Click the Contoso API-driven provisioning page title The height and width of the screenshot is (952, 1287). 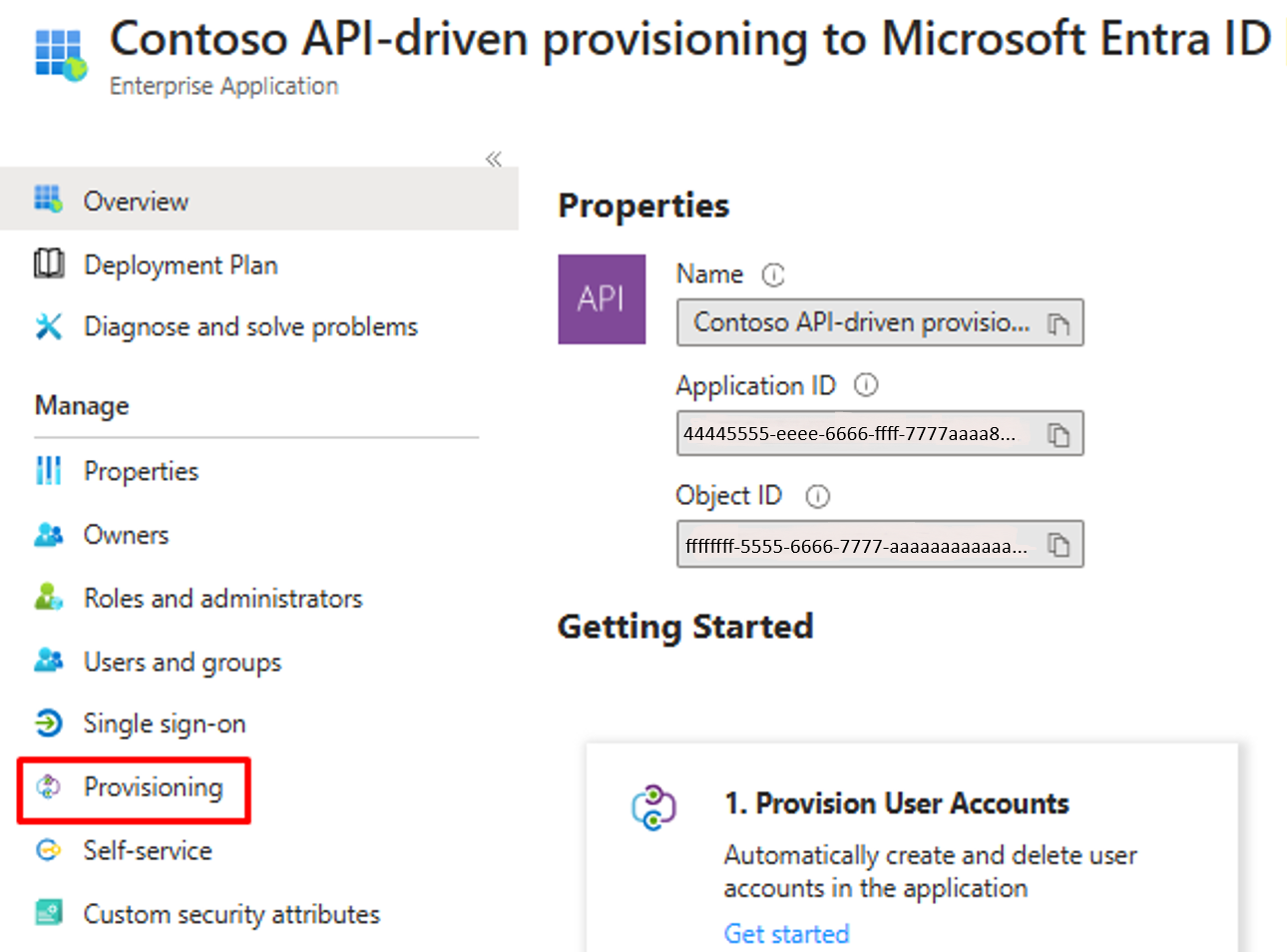(x=690, y=39)
